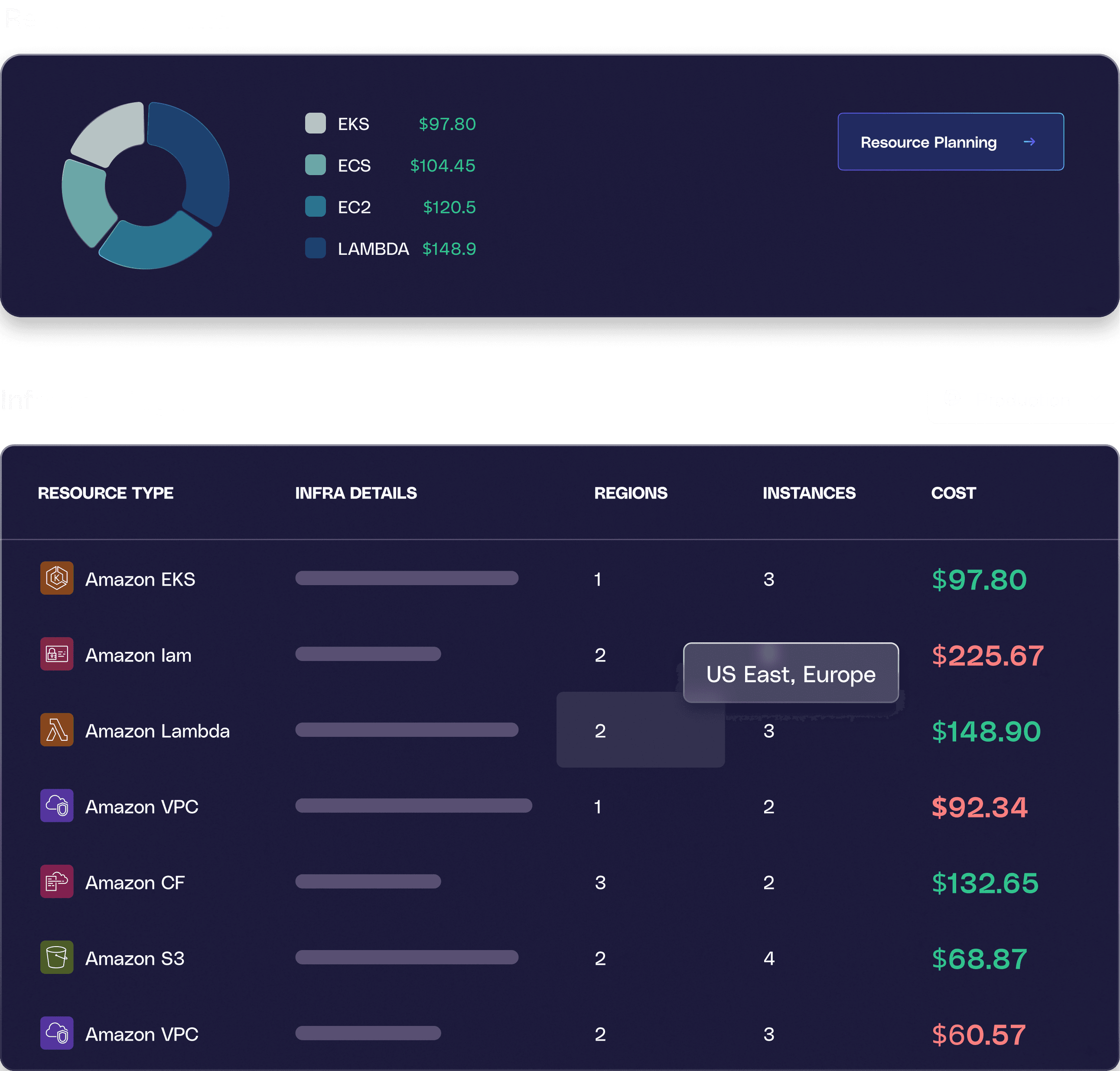The height and width of the screenshot is (1071, 1120).
Task: Click the $148.9 LAMBDA legend value
Action: point(449,249)
